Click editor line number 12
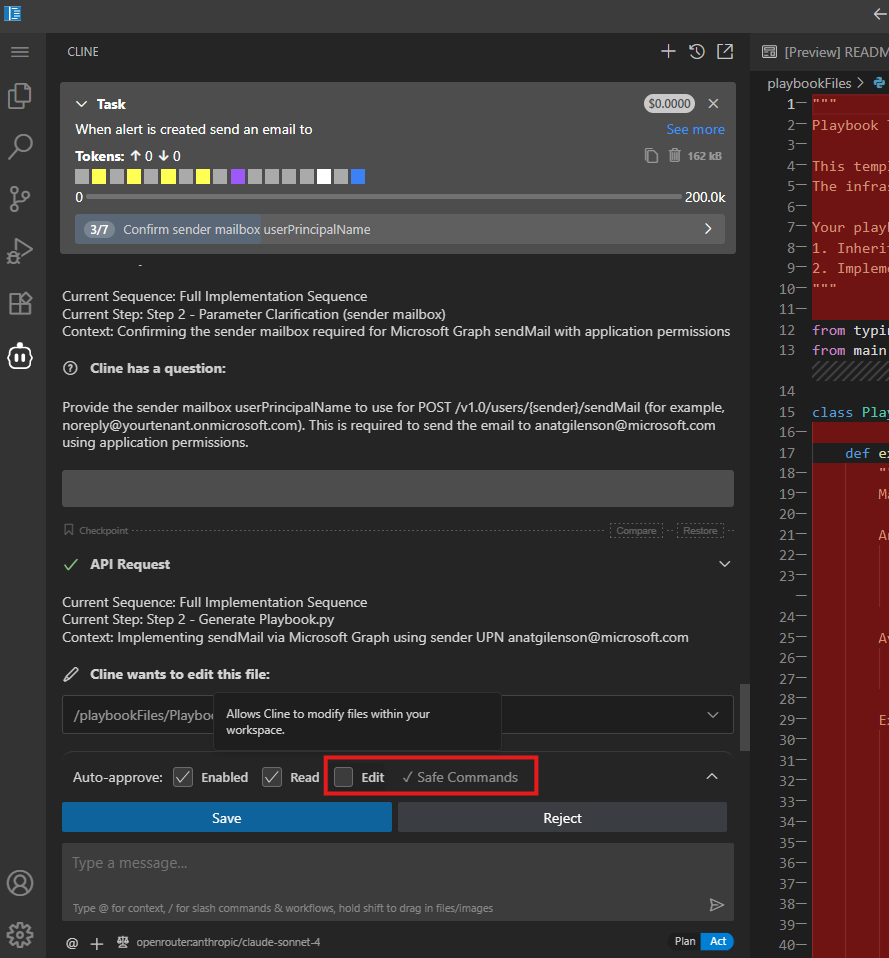889x958 pixels. click(x=787, y=331)
